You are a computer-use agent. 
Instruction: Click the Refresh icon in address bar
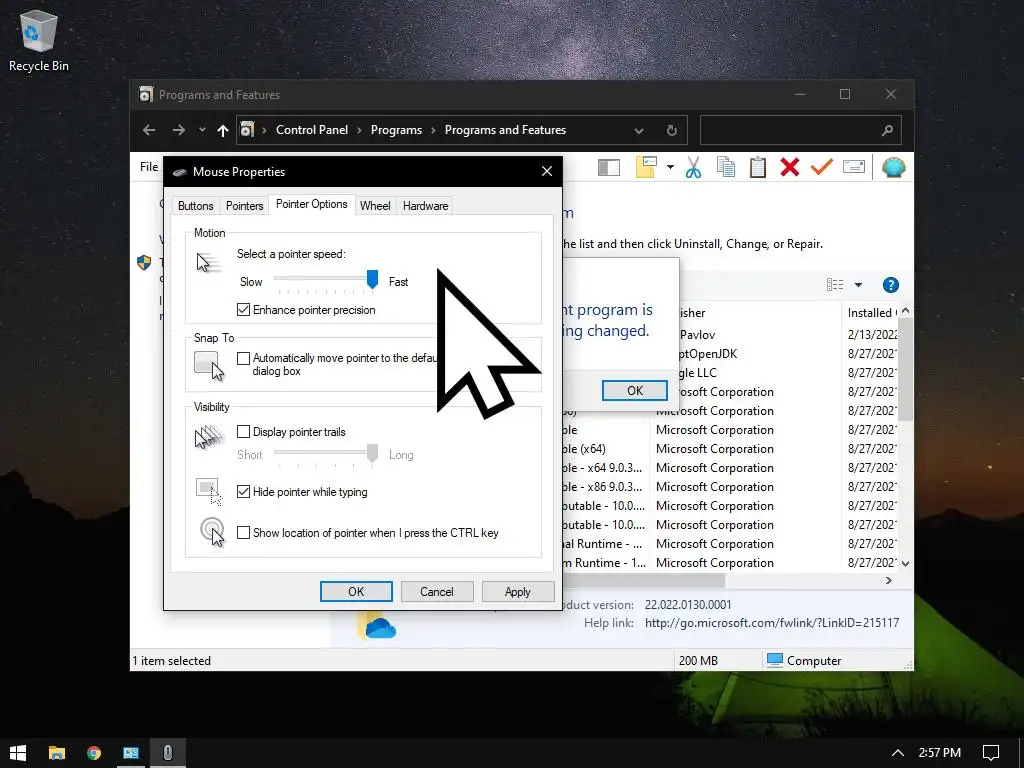[x=671, y=131]
